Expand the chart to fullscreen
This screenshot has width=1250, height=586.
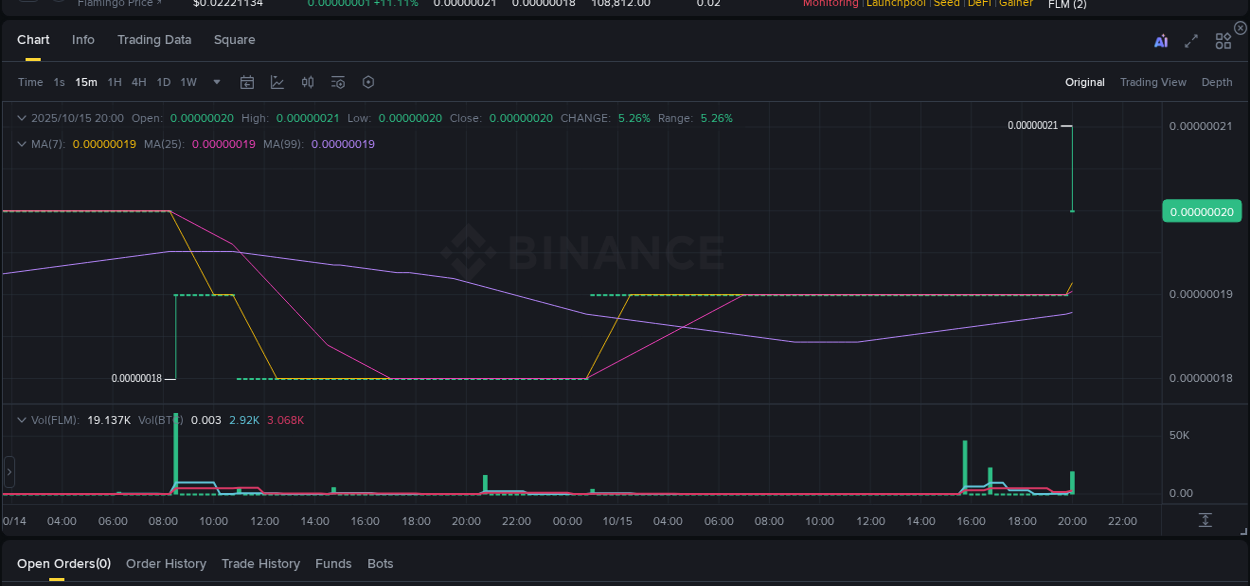(1191, 40)
